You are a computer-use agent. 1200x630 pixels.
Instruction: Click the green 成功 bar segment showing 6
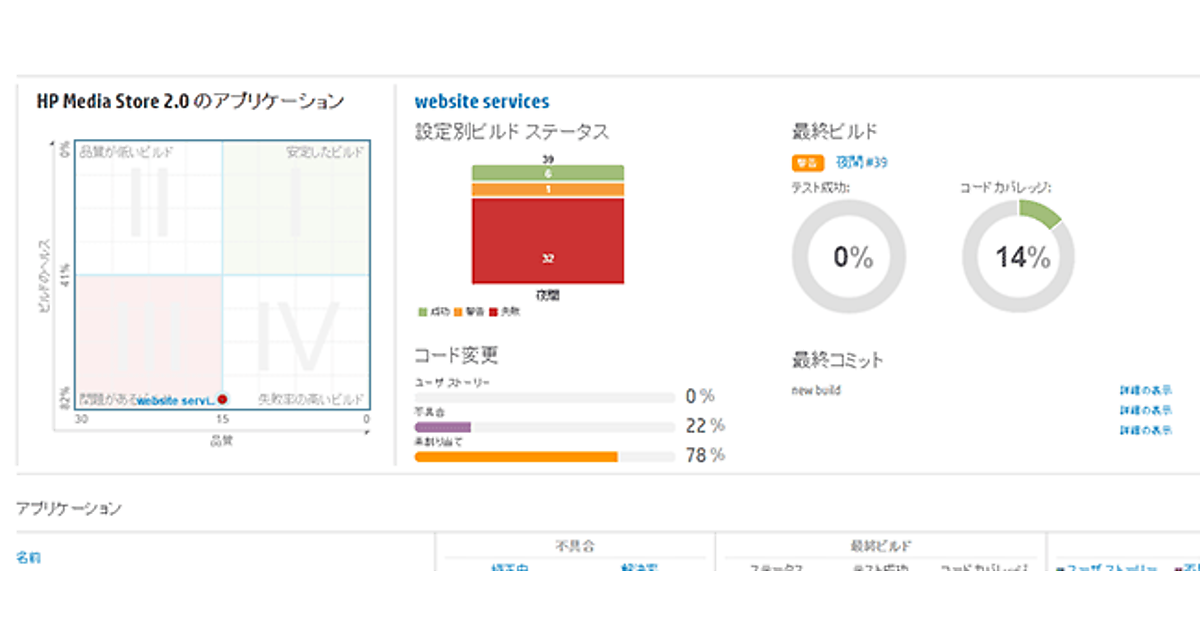548,173
